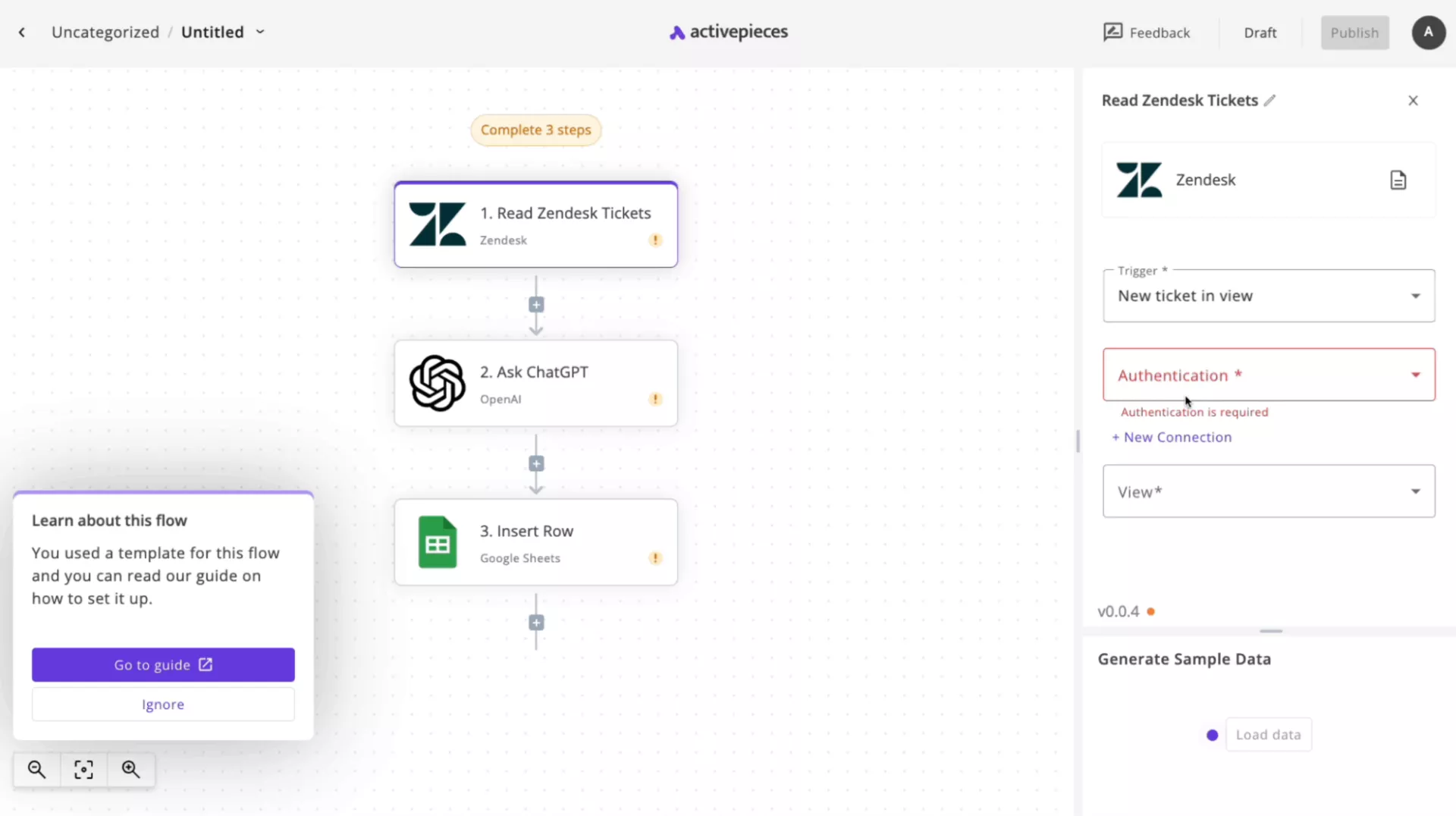Click the pencil icon to rename step
Image resolution: width=1456 pixels, height=816 pixels.
point(1270,100)
